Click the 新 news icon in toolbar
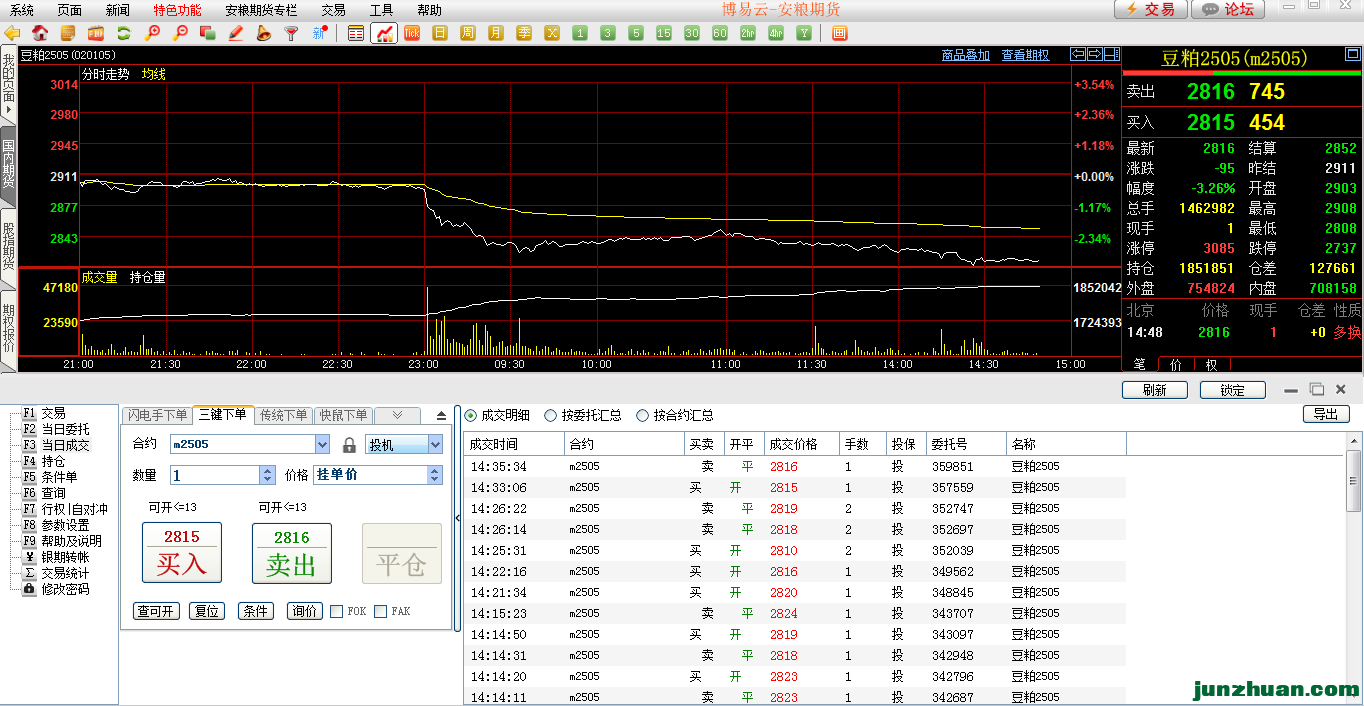The height and width of the screenshot is (706, 1364). pos(320,33)
